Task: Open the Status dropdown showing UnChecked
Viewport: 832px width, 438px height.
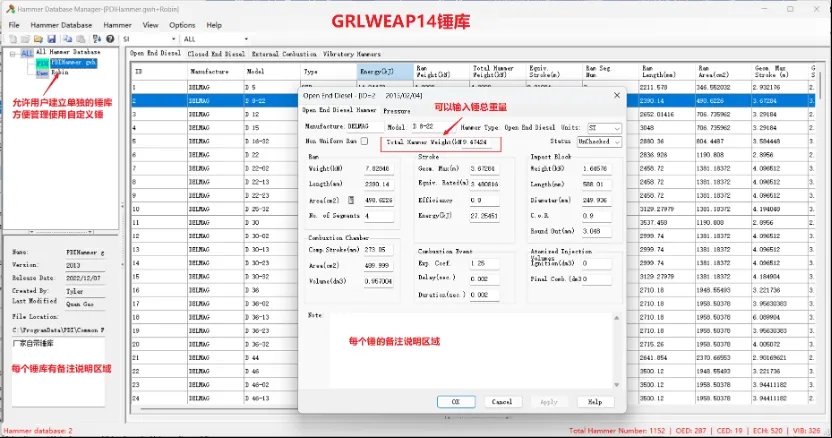Action: [x=617, y=142]
